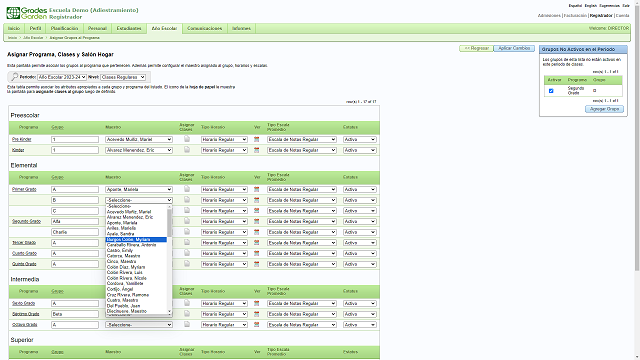Open Asignar Clases paper icon for Pre Kinder
The image size is (640, 360).
(187, 139)
